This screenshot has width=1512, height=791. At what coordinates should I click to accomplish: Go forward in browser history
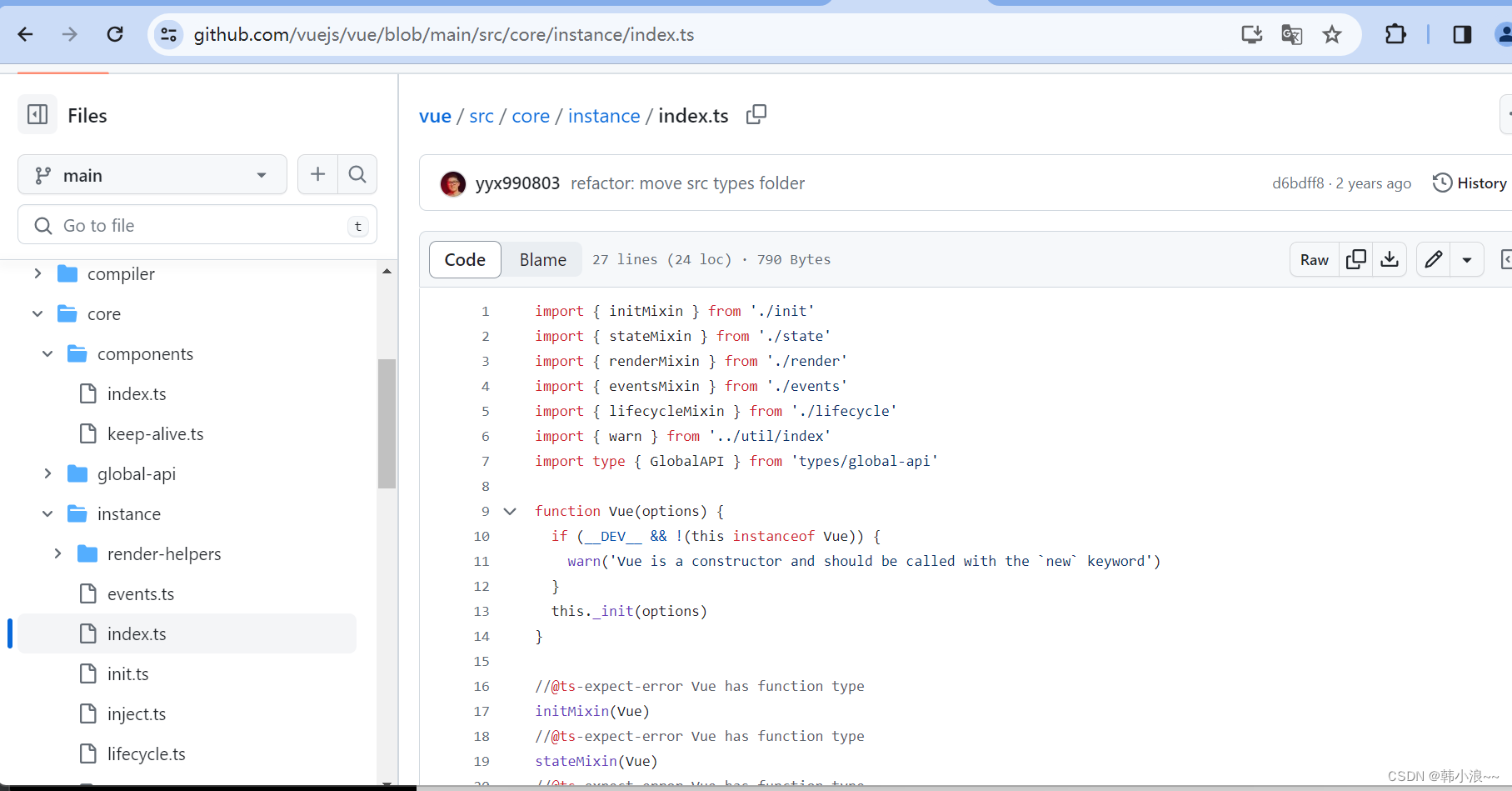point(70,34)
